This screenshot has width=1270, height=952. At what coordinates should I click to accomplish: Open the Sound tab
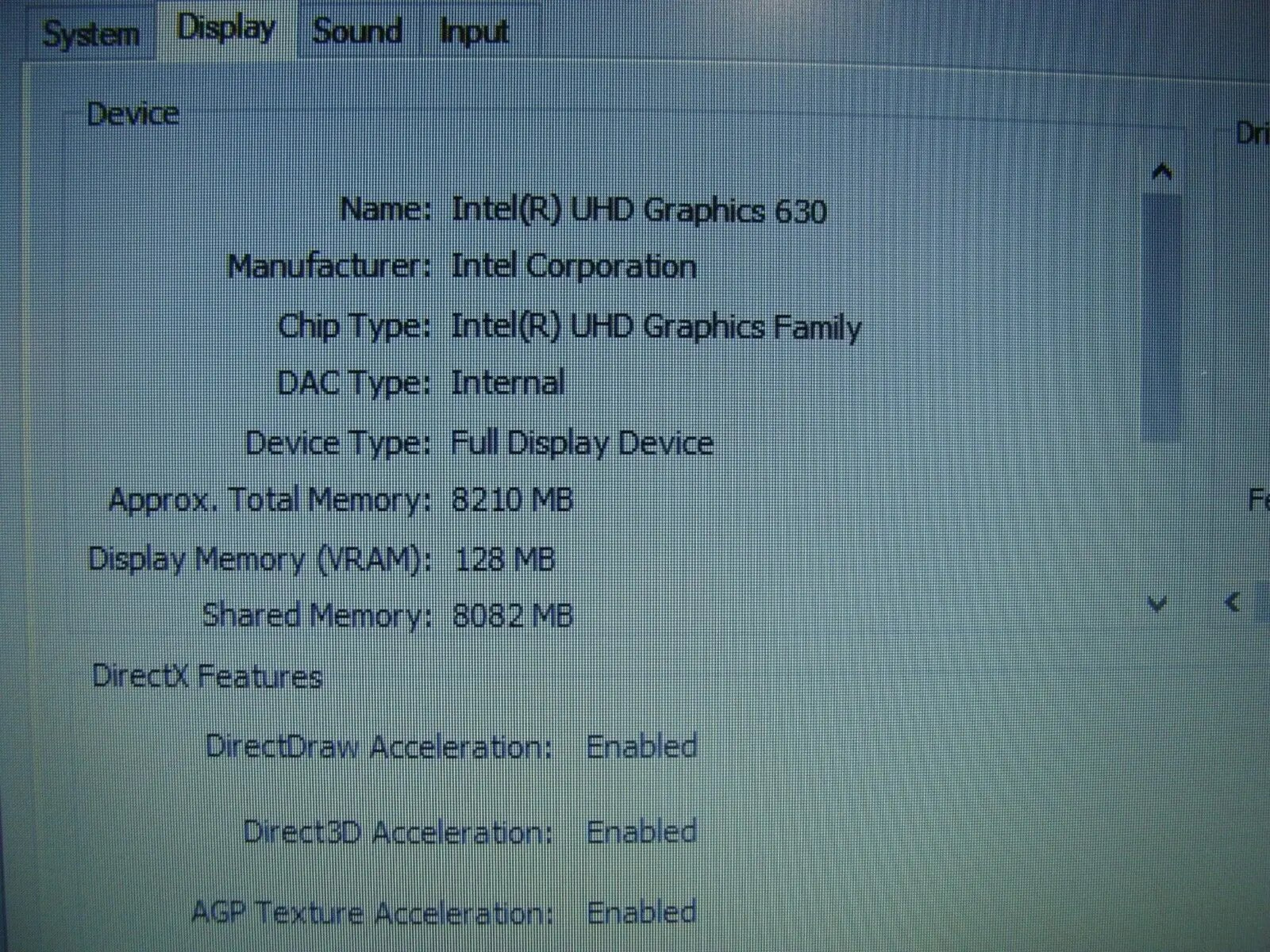[x=356, y=32]
